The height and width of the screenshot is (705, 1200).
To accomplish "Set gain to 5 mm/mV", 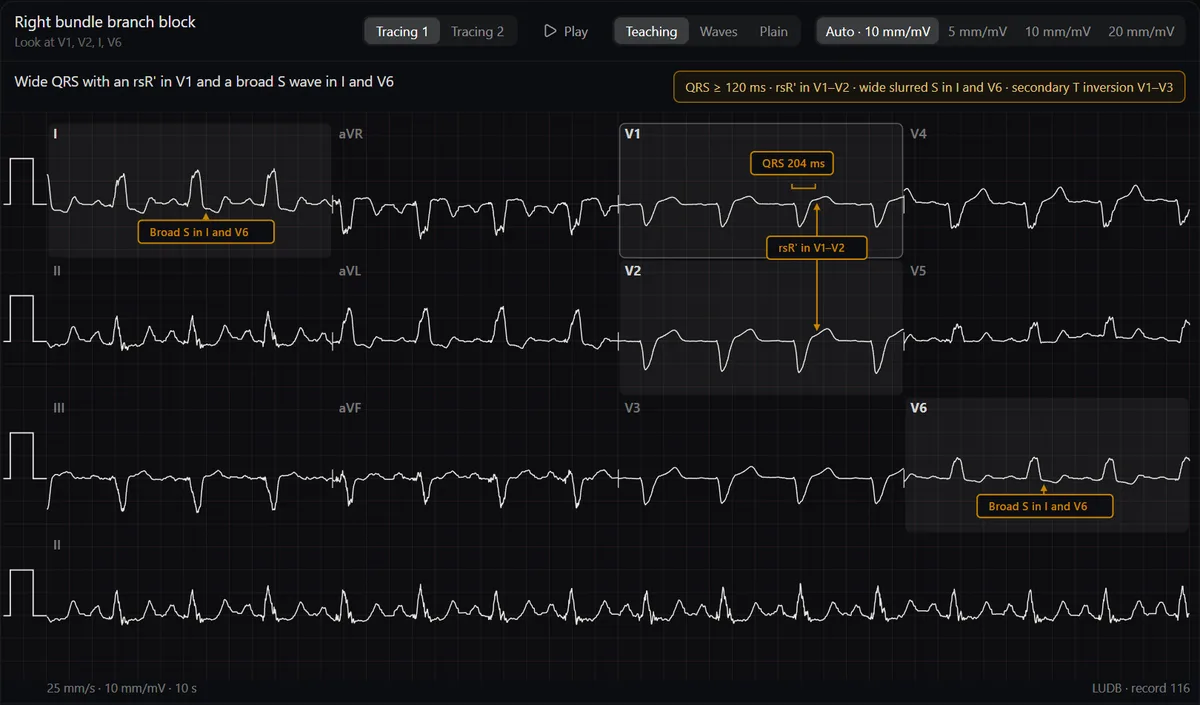I will [x=977, y=31].
